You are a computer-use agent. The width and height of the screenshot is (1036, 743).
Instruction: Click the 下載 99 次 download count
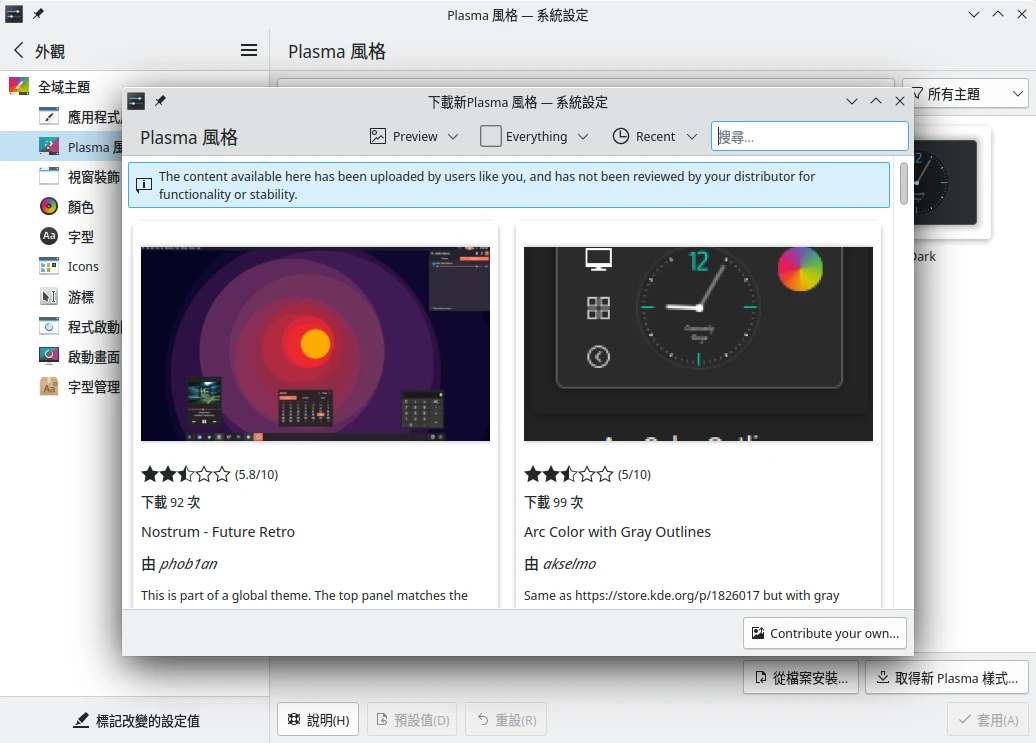point(554,502)
